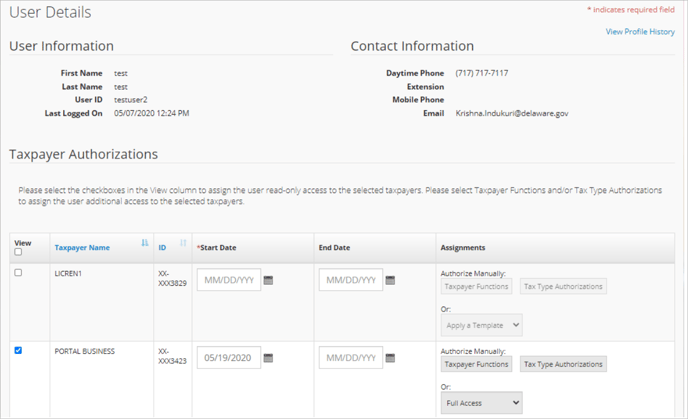Expand the Apply a Template dropdown
Viewport: 688px width, 419px height.
pyautogui.click(x=481, y=325)
